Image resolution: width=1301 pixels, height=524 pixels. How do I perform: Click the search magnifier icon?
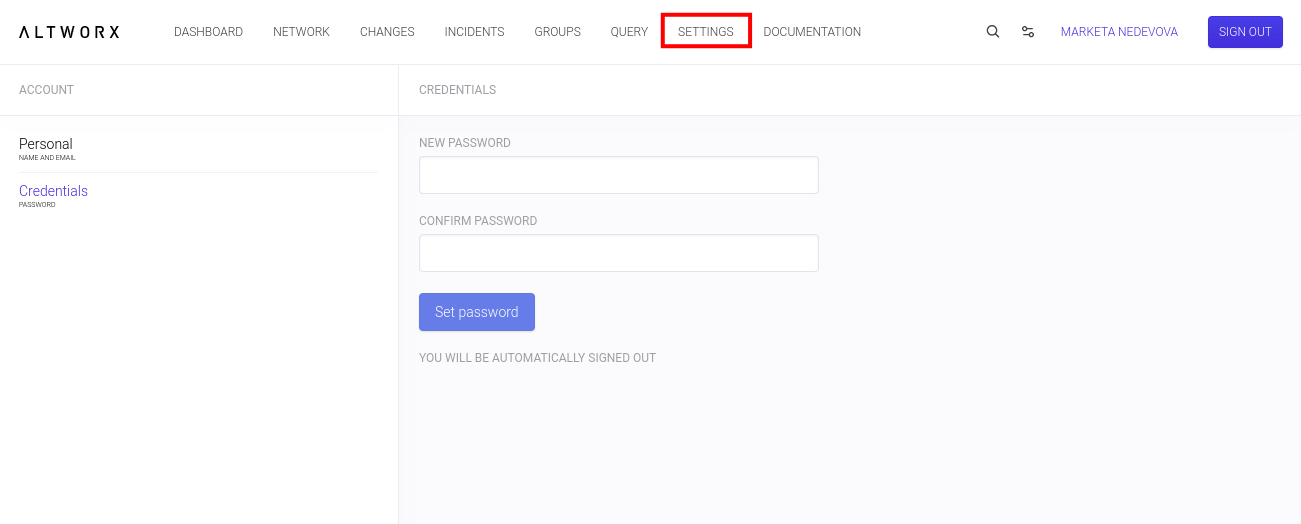(993, 32)
